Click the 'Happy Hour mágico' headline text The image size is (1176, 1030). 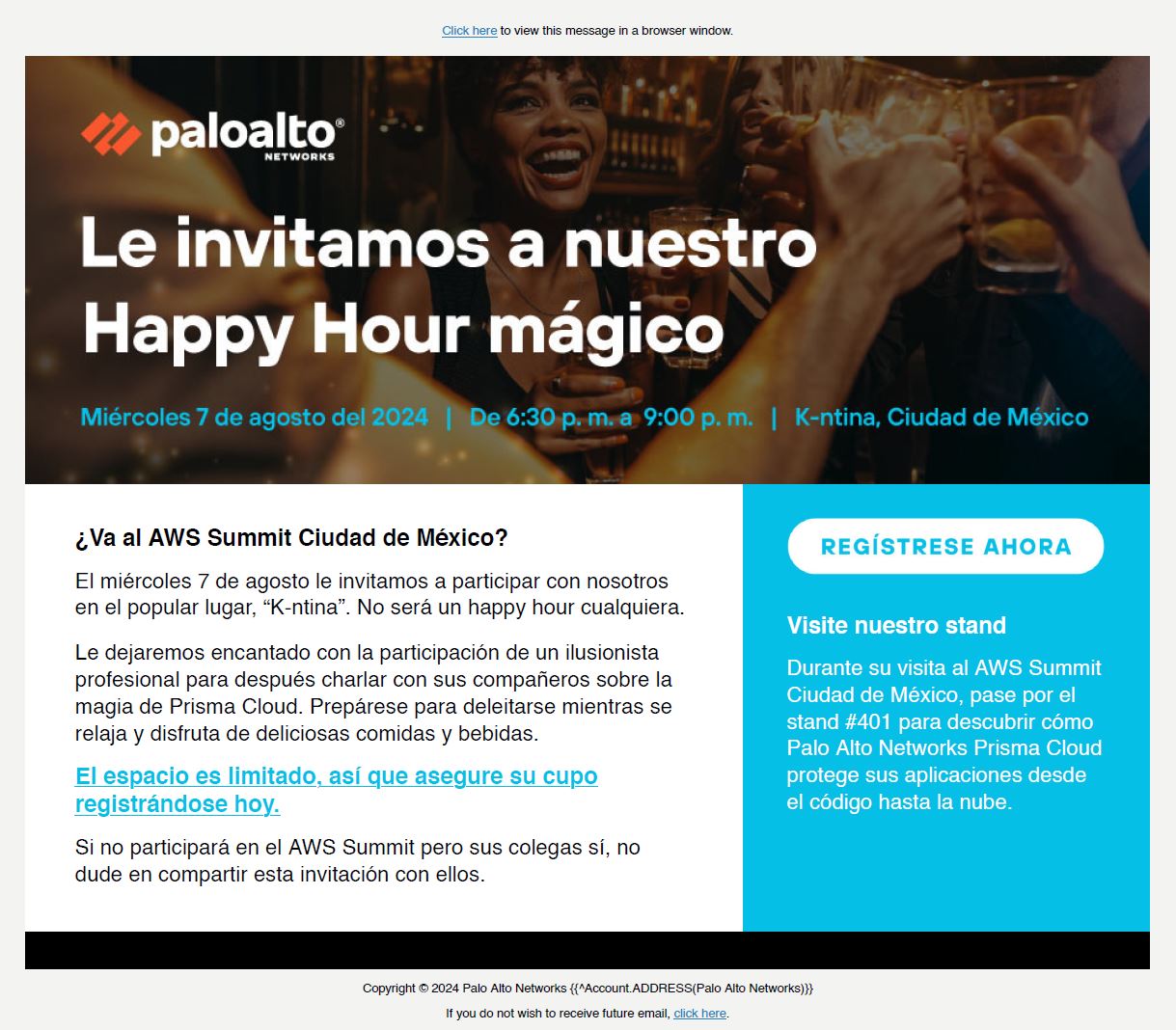click(403, 331)
